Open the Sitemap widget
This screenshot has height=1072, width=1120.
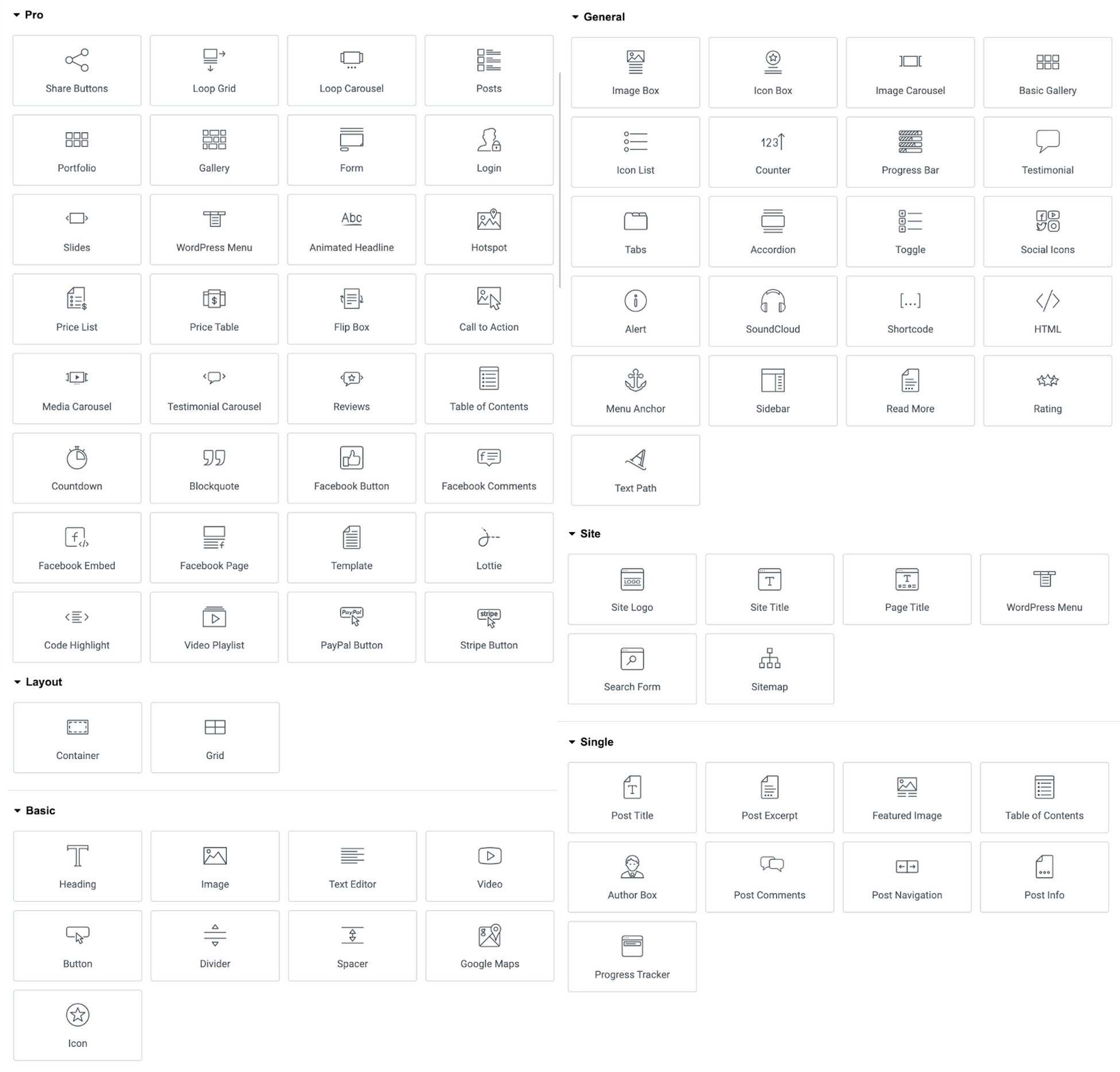771,668
